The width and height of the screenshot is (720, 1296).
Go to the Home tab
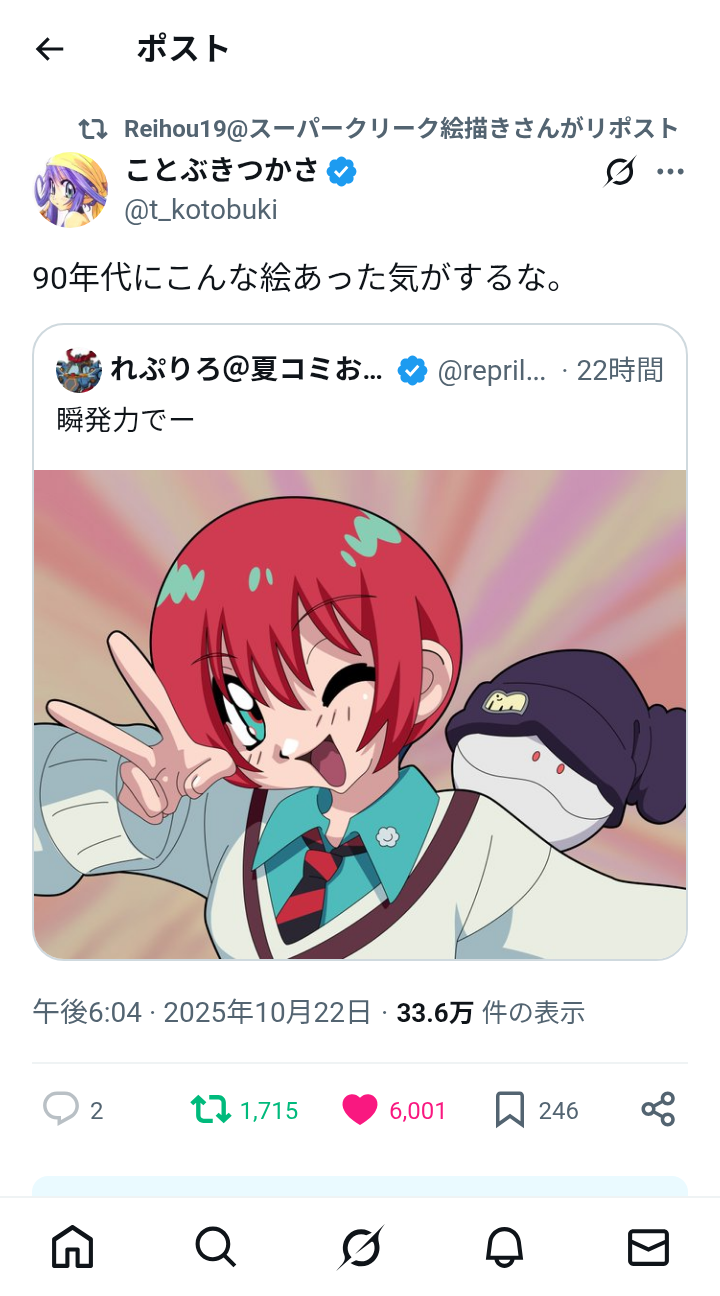72,1247
